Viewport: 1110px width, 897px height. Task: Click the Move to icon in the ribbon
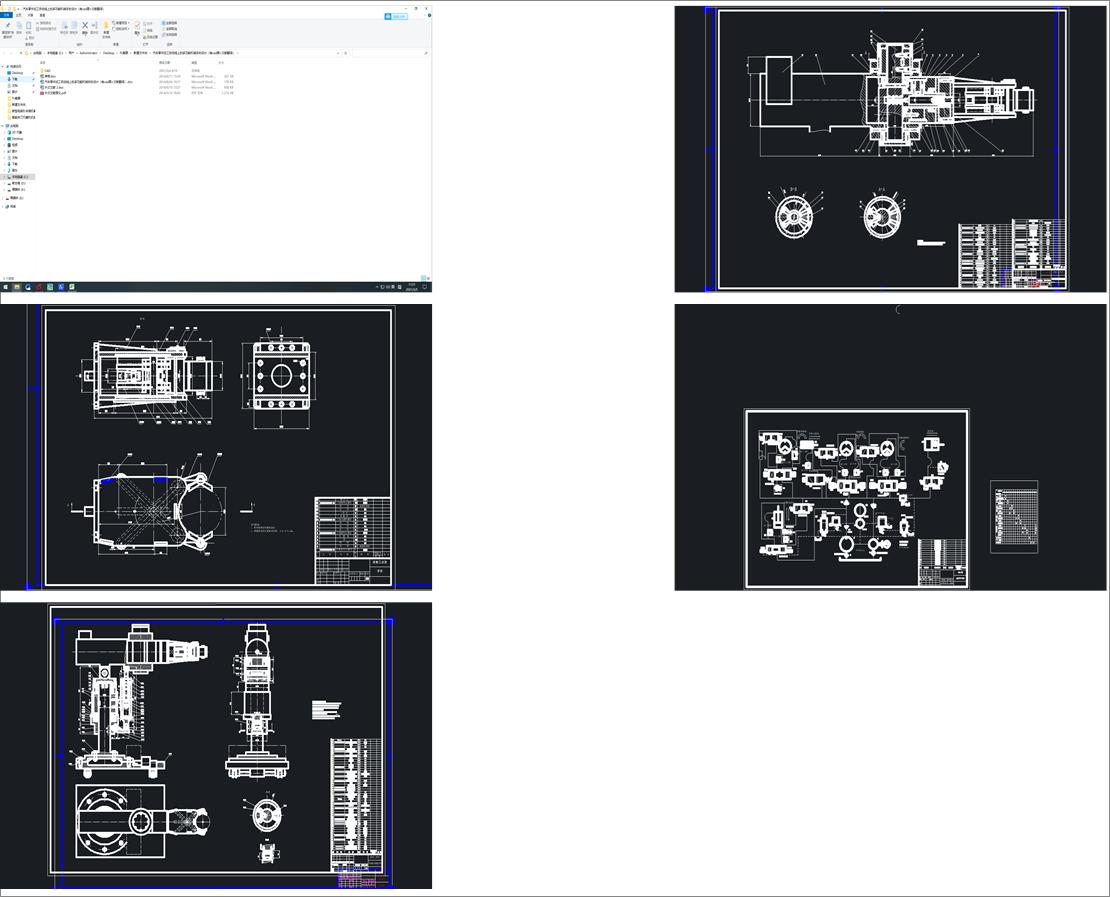tap(64, 25)
